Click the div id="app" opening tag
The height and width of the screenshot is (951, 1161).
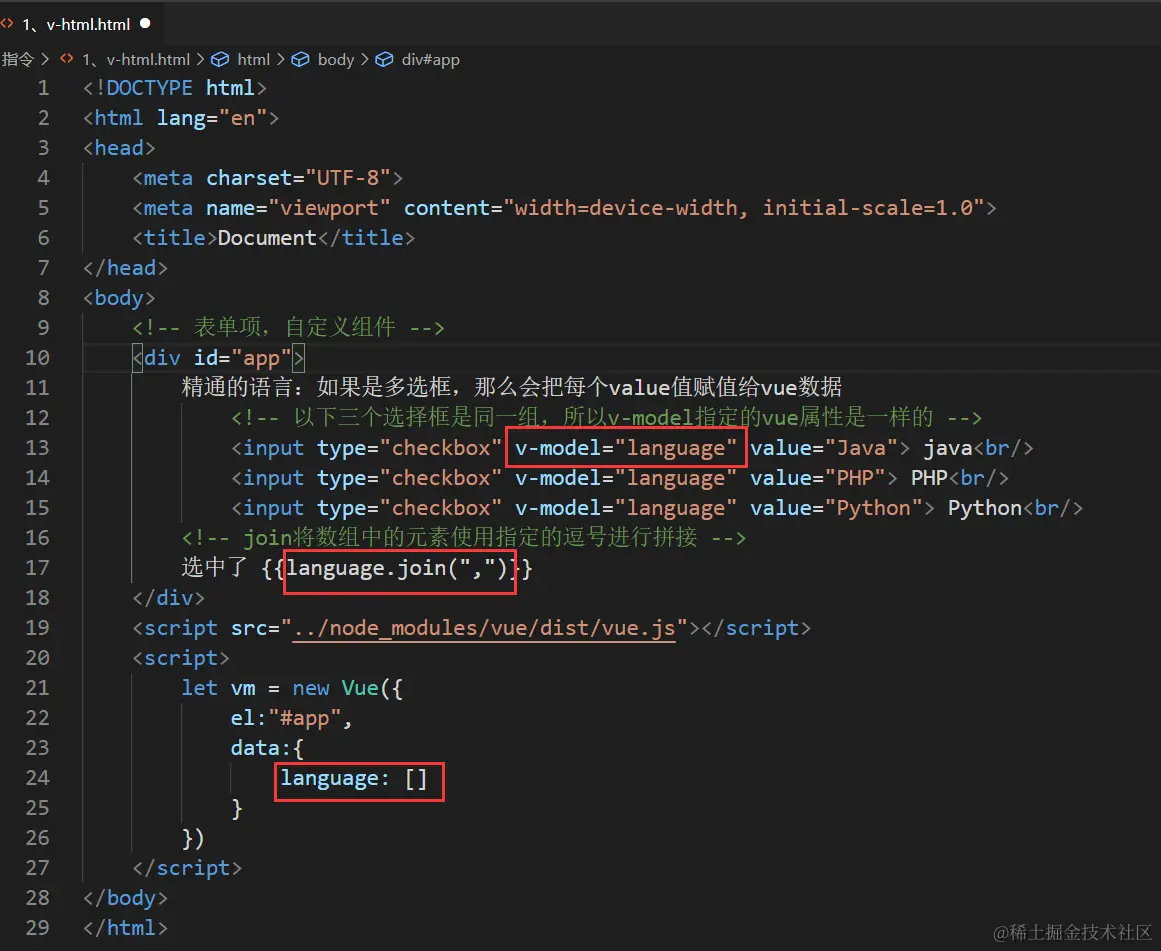pyautogui.click(x=218, y=358)
